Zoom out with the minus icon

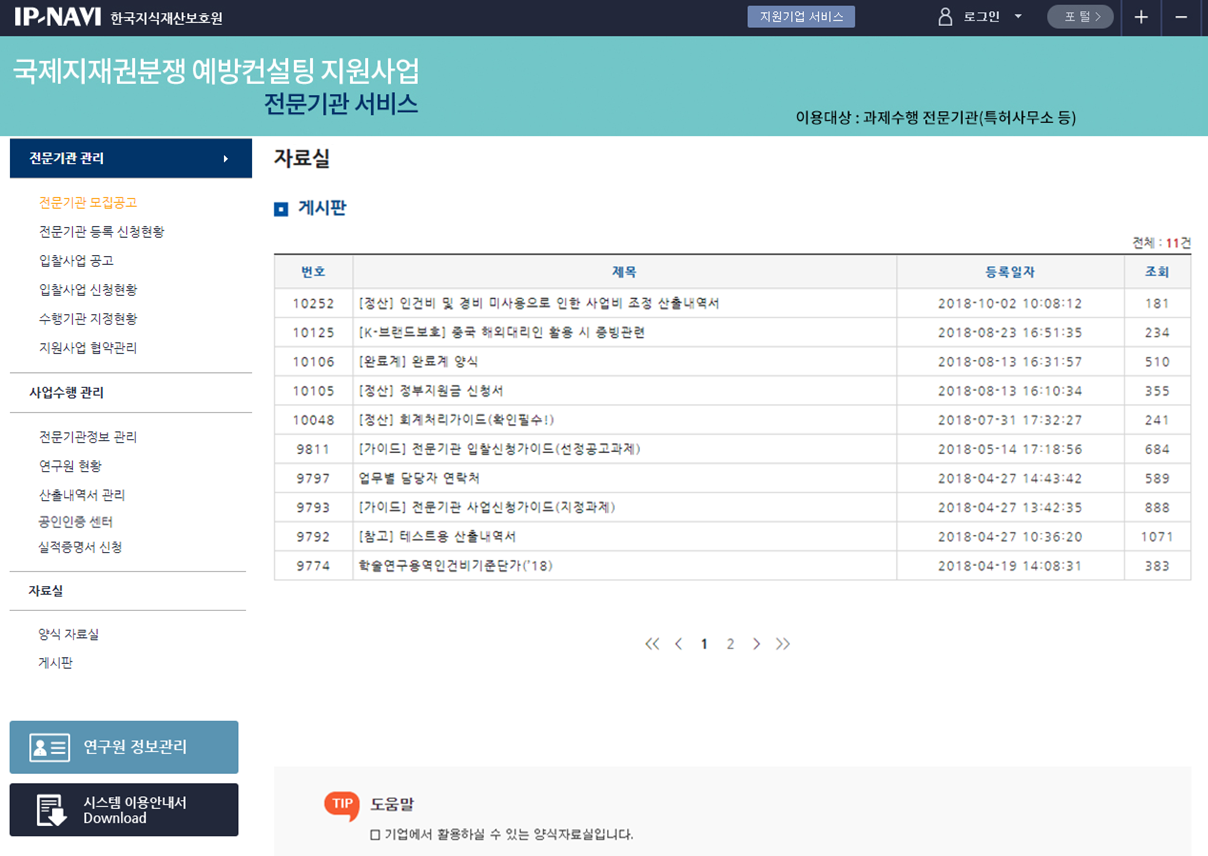[1181, 17]
